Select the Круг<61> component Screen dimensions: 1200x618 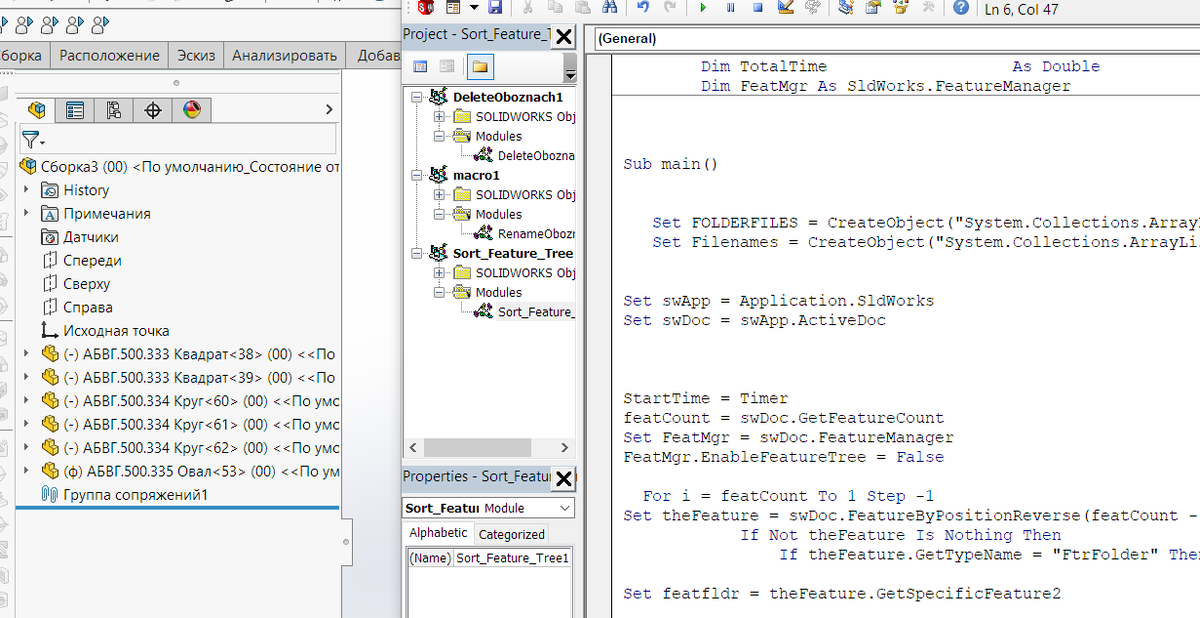pos(190,424)
